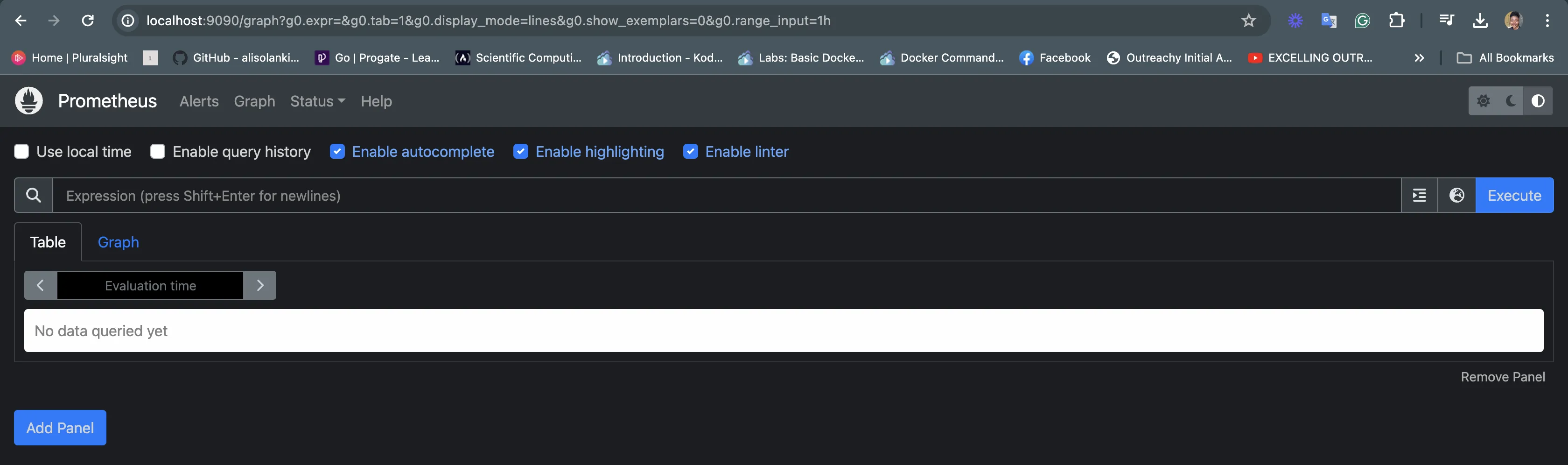
Task: Open the Go | Progate bookmark
Action: (377, 58)
